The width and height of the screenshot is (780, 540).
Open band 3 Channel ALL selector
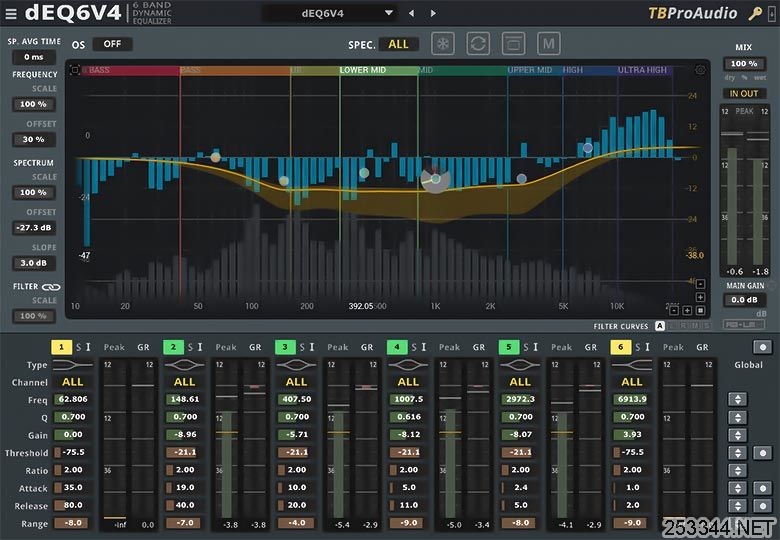point(296,382)
